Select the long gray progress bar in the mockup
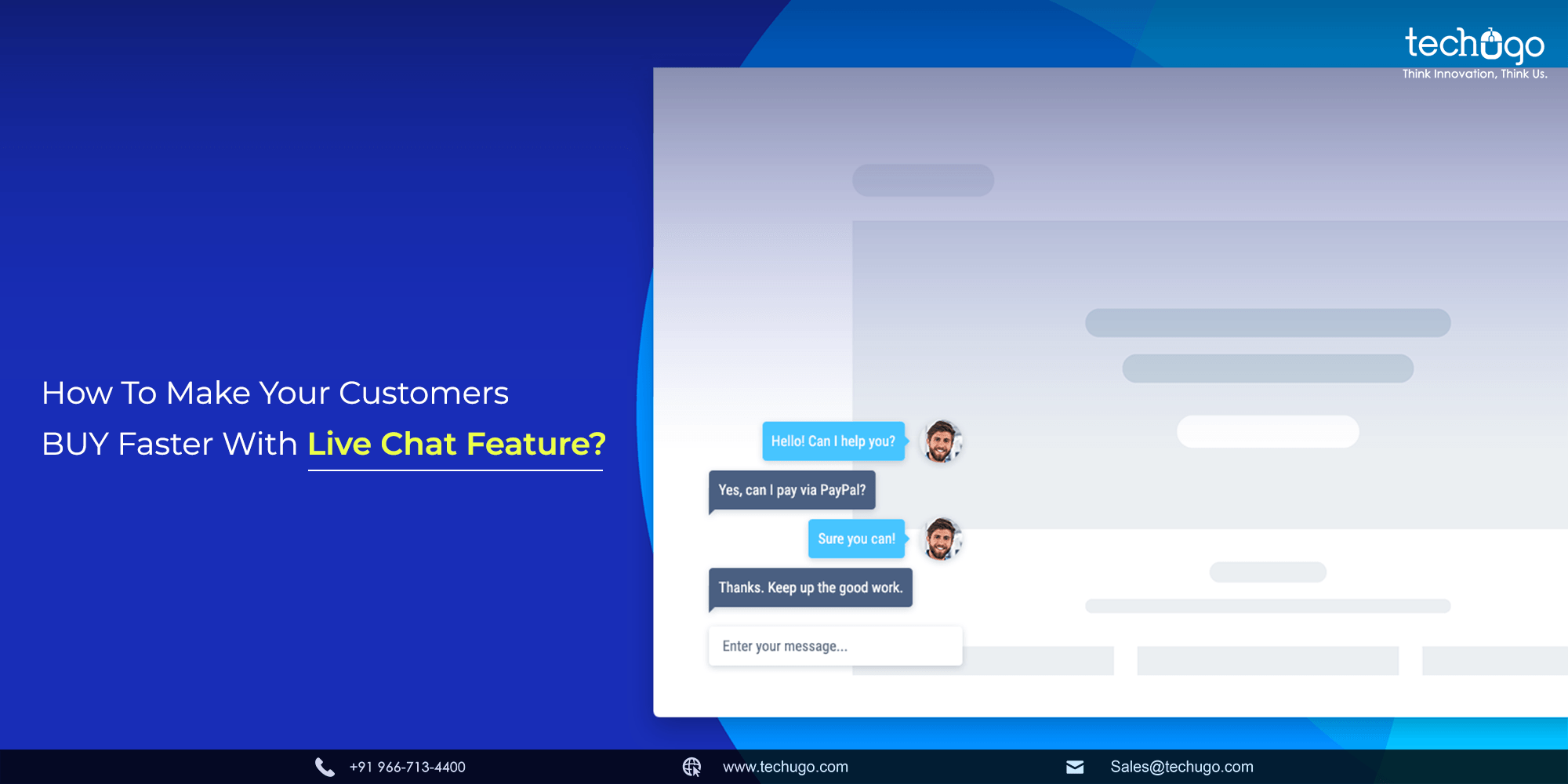1568x784 pixels. click(1267, 321)
